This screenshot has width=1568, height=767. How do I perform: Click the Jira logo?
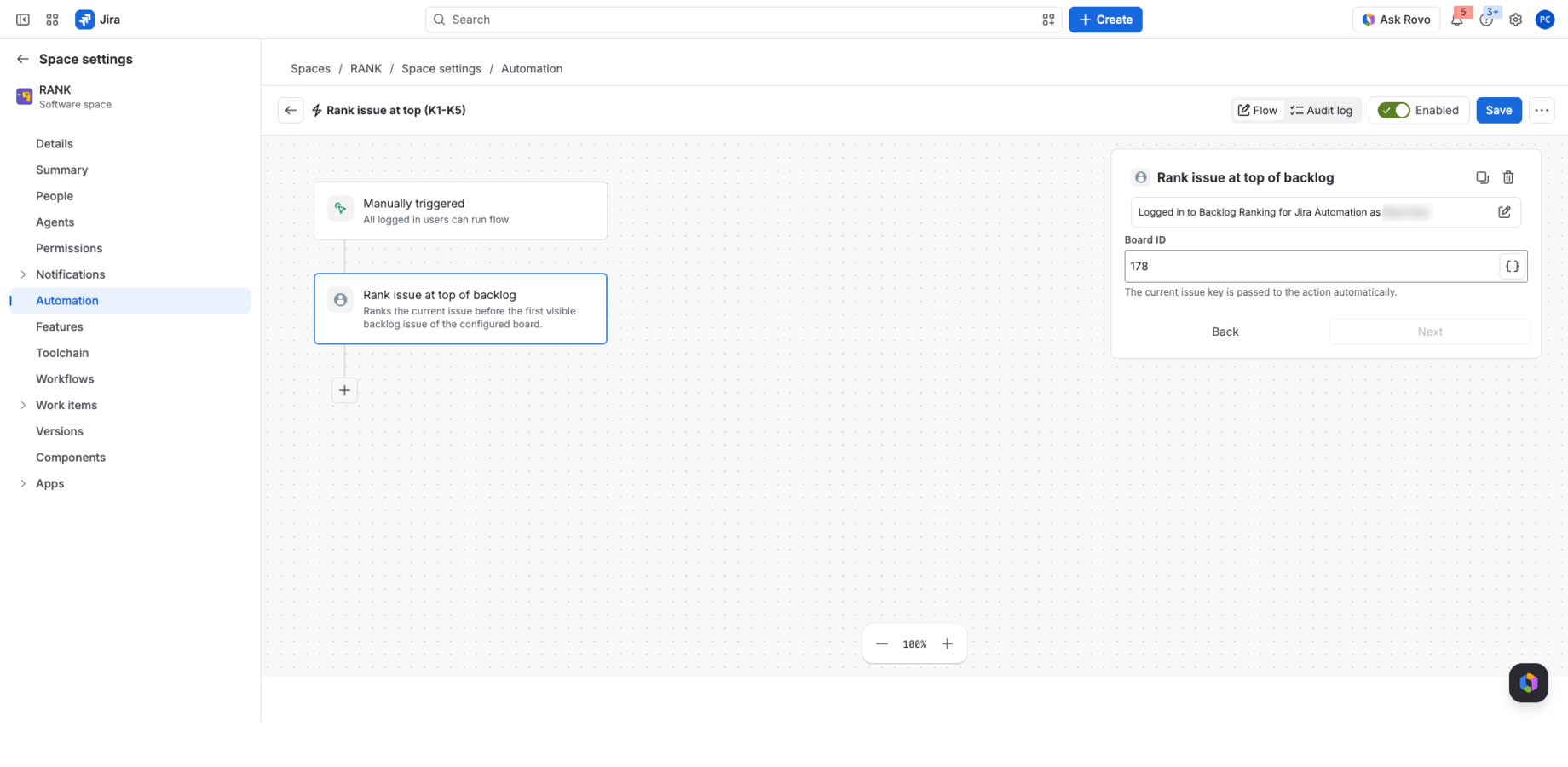click(98, 20)
